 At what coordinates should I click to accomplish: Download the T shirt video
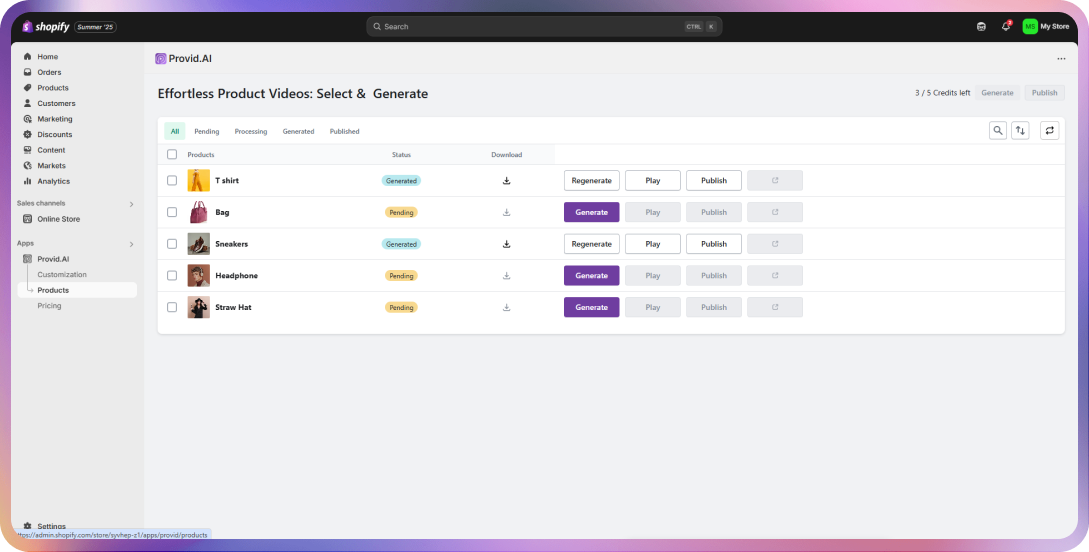click(506, 181)
